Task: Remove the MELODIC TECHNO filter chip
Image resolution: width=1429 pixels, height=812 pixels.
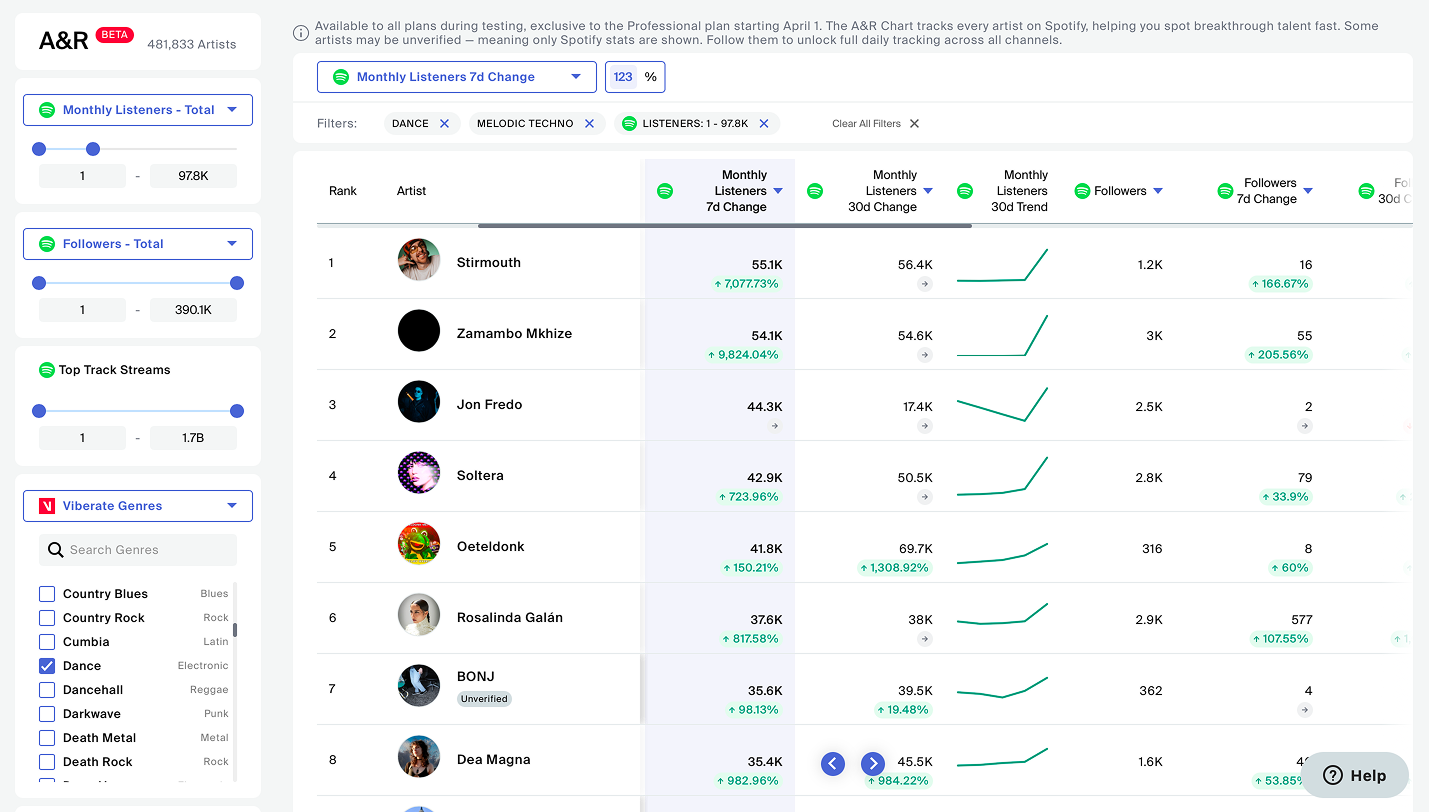Action: click(x=589, y=124)
